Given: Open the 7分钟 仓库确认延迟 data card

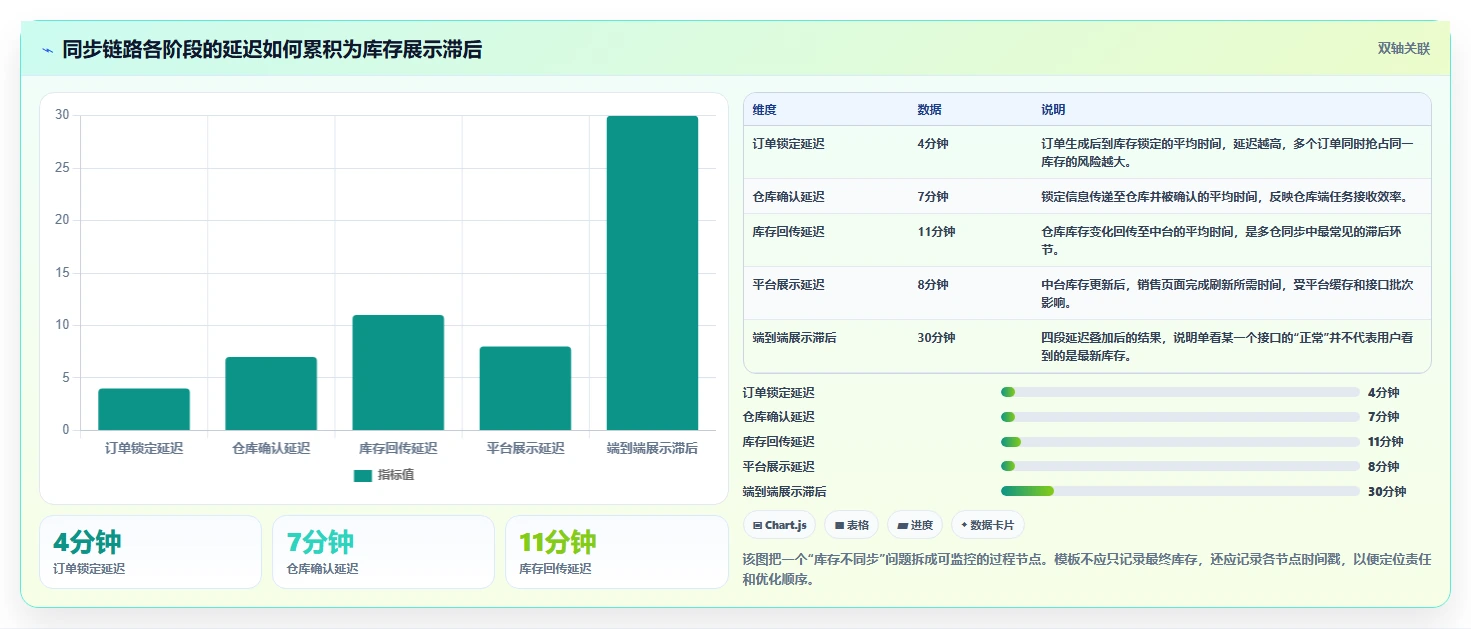Looking at the screenshot, I should point(383,552).
